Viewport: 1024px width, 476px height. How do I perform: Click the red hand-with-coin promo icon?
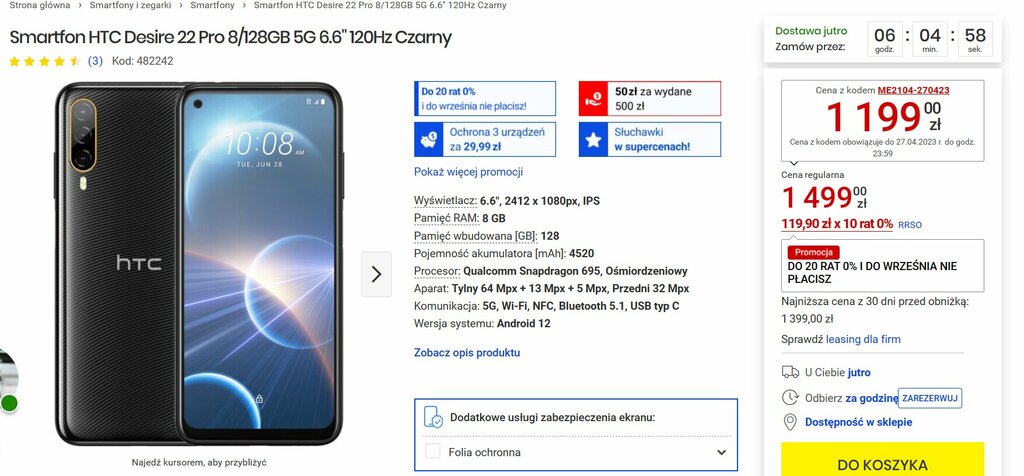[594, 99]
